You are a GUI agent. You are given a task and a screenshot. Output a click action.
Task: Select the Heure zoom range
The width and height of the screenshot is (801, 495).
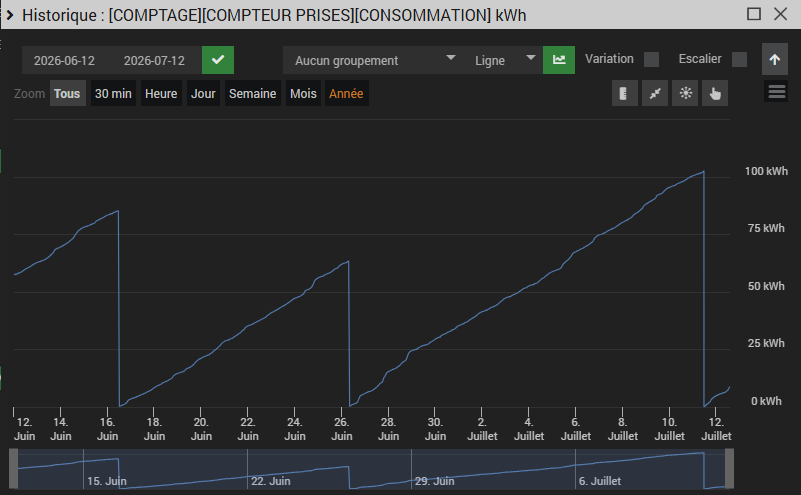pos(161,93)
